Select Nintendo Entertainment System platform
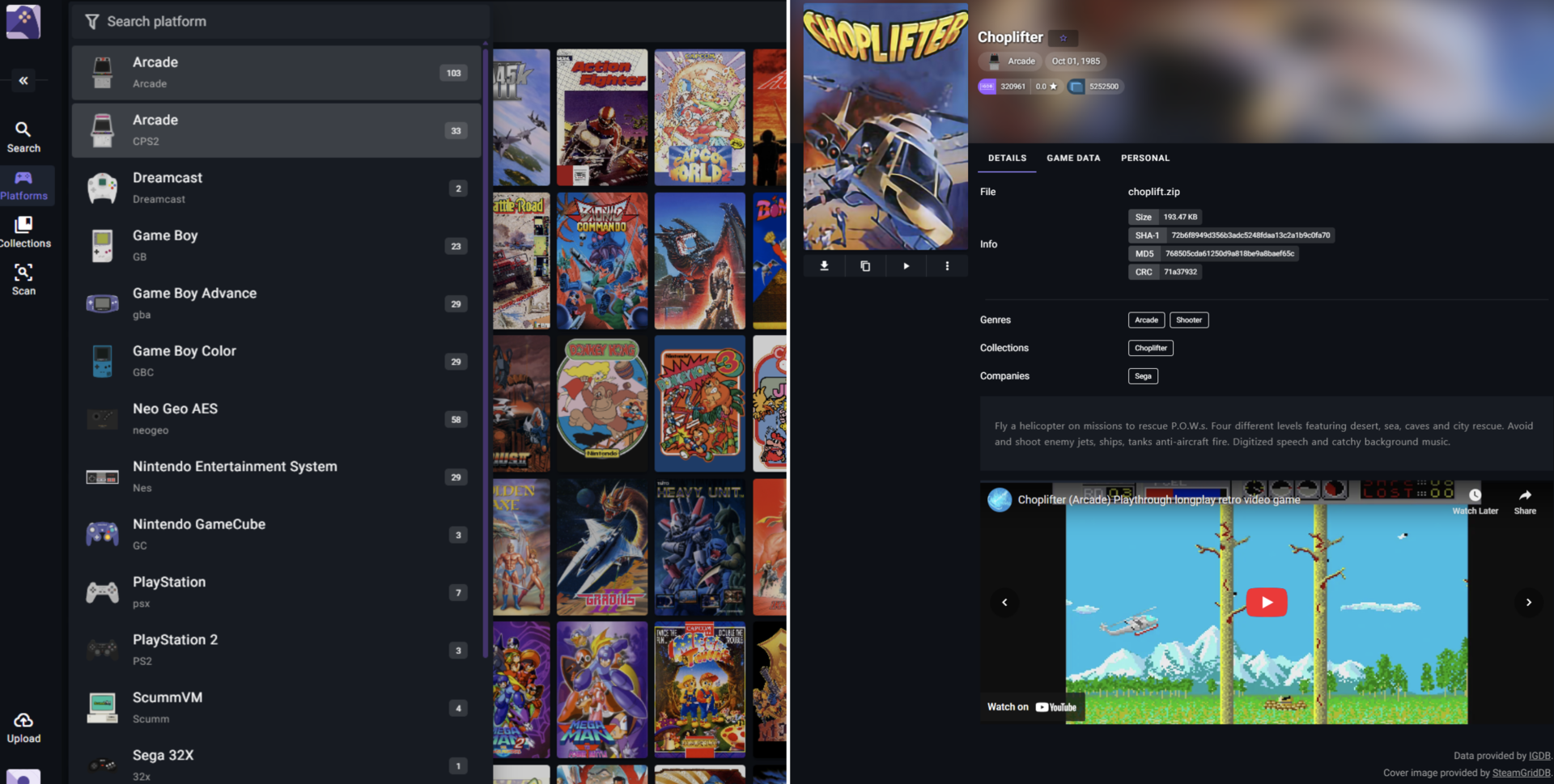 point(276,477)
